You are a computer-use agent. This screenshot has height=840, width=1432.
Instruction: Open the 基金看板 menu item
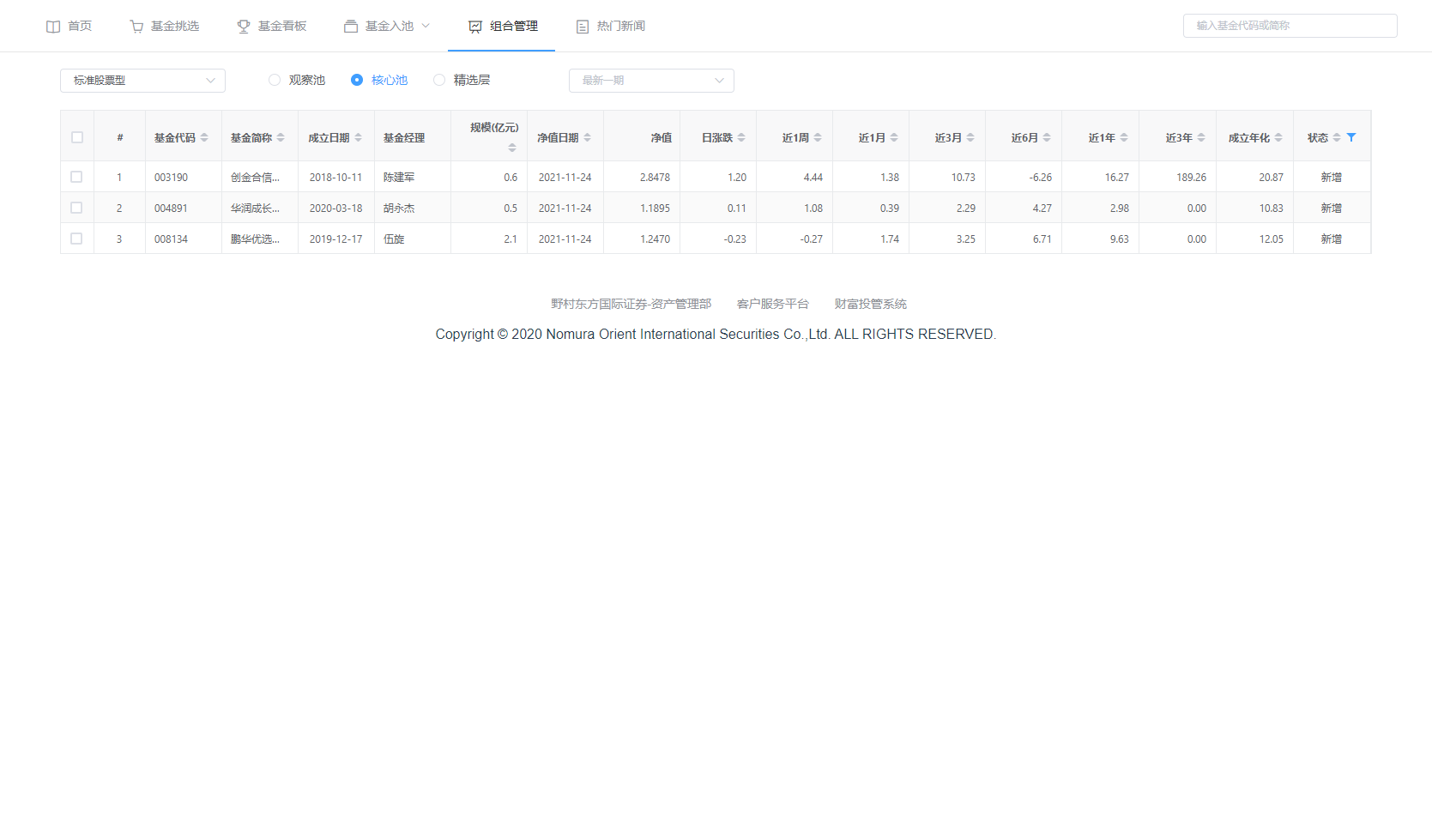tap(271, 26)
